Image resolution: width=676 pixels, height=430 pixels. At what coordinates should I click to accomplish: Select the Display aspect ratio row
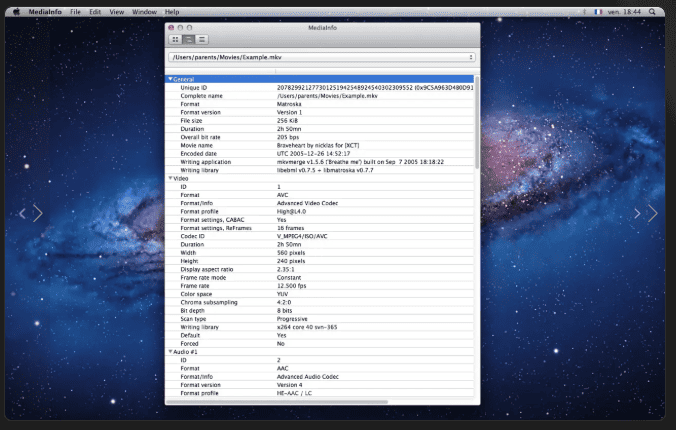(319, 269)
